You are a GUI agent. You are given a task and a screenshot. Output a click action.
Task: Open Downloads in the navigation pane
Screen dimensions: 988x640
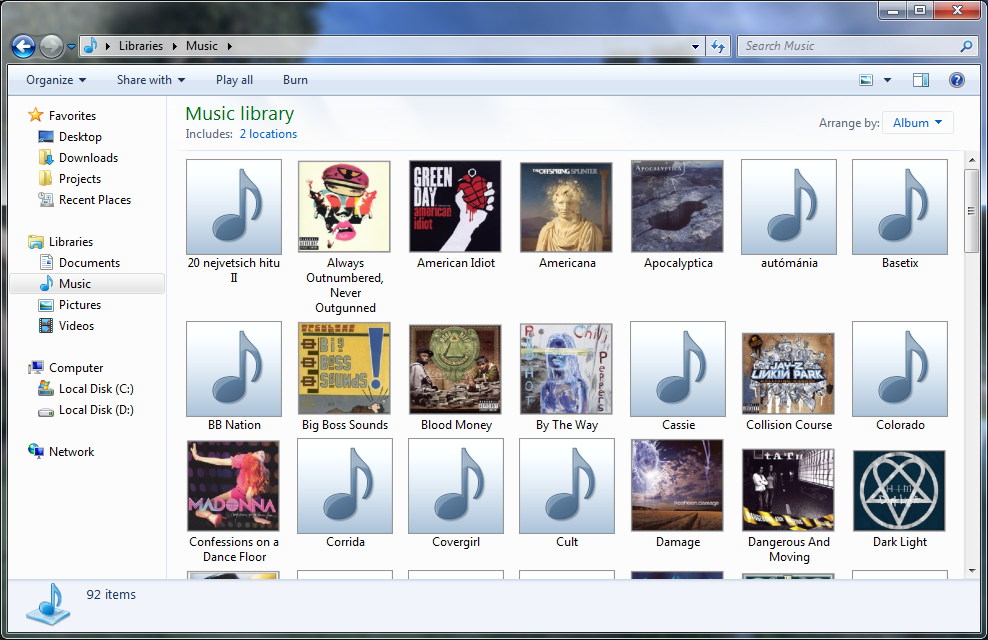[x=78, y=158]
